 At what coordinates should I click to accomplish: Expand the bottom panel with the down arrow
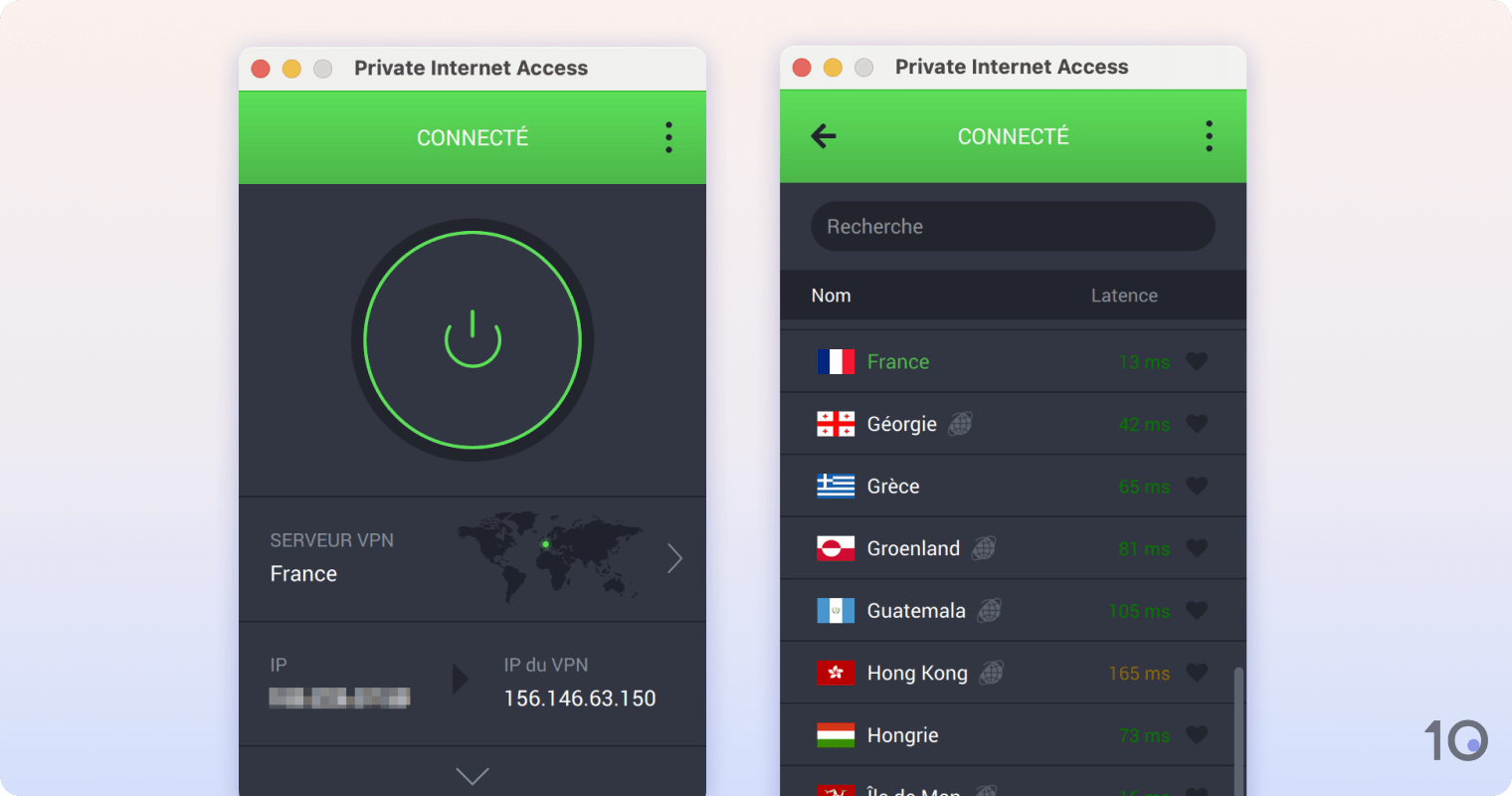click(472, 776)
